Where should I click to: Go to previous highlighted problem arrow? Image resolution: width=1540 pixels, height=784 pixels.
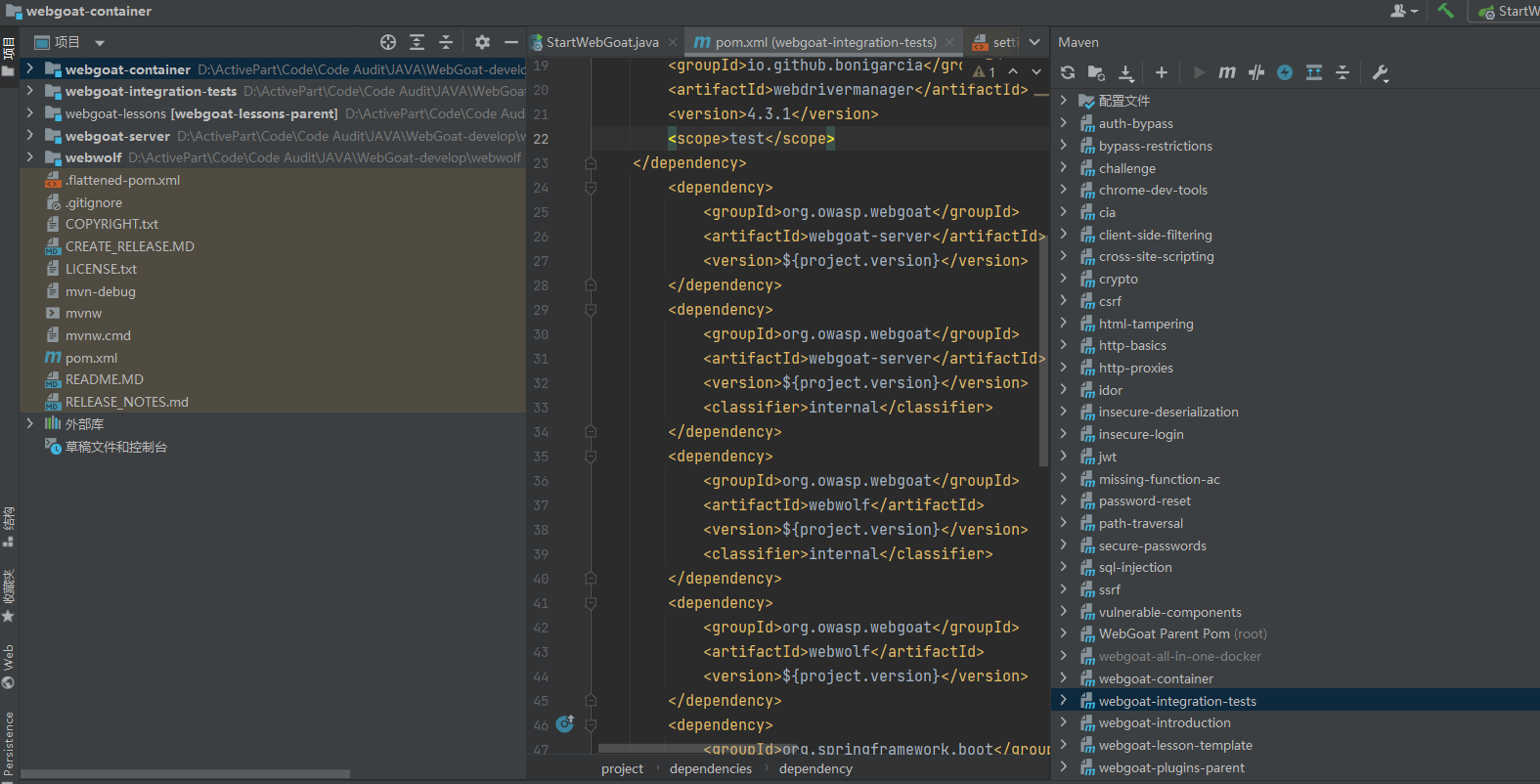tap(1013, 71)
